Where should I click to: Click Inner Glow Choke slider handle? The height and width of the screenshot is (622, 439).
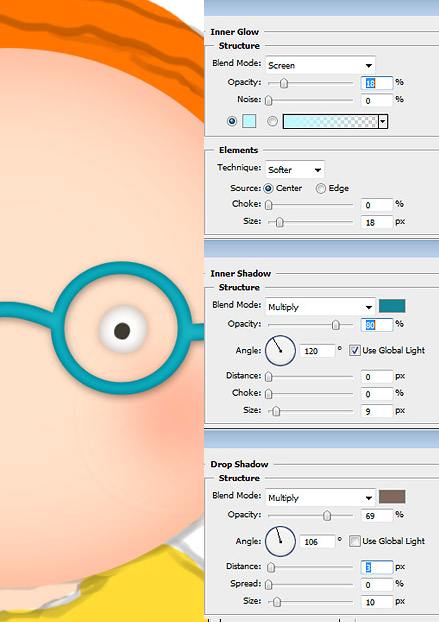pos(269,205)
